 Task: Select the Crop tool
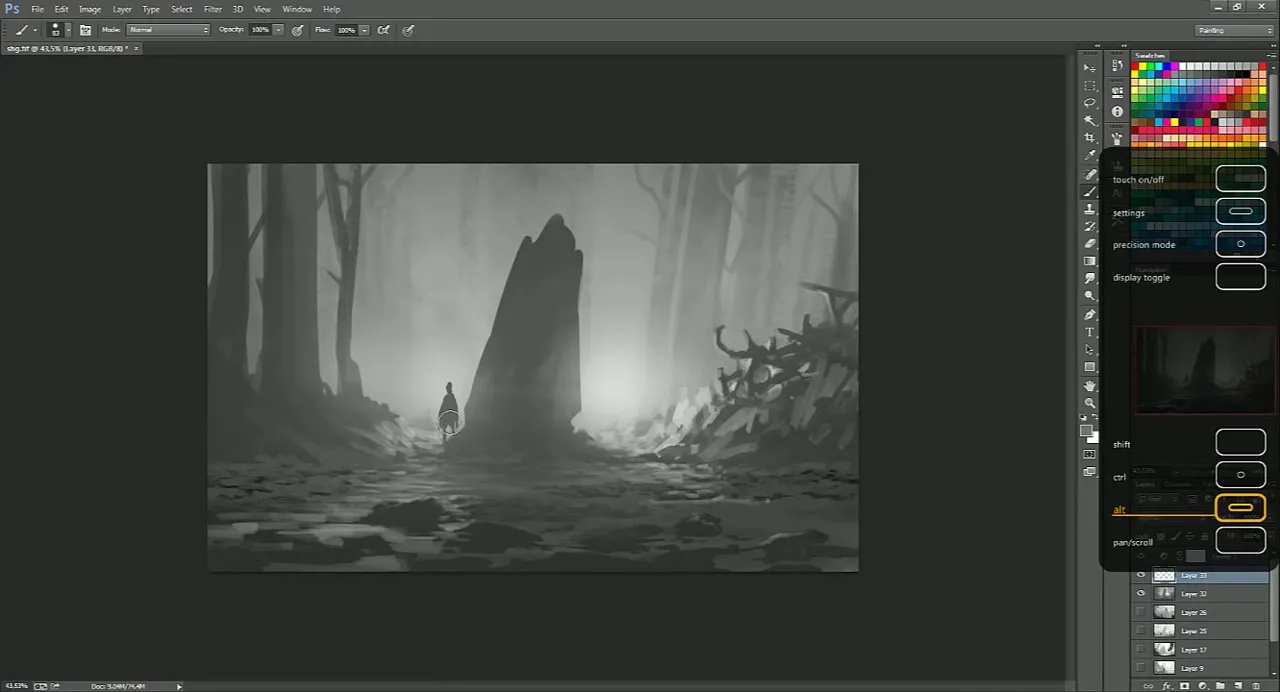click(1090, 138)
